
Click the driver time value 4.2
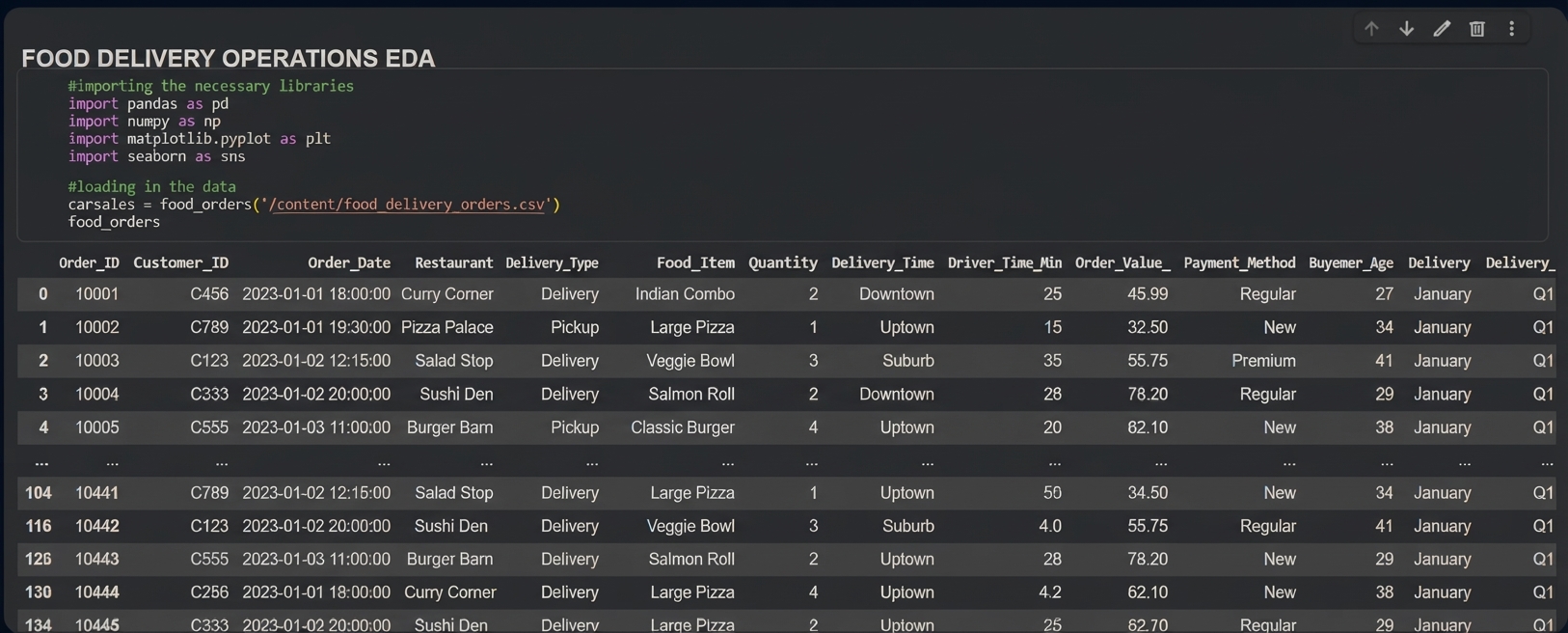(1050, 592)
